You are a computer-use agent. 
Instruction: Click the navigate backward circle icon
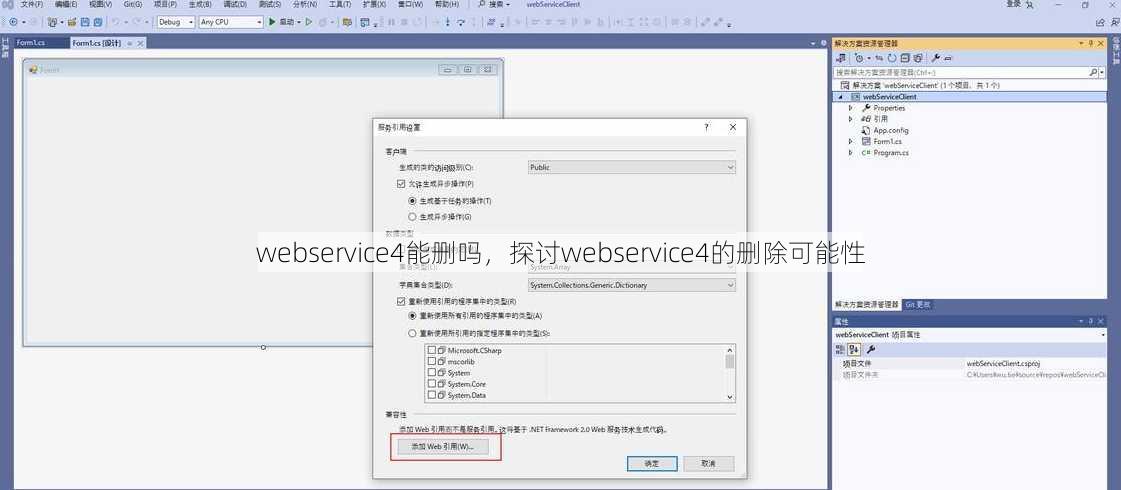(x=13, y=21)
